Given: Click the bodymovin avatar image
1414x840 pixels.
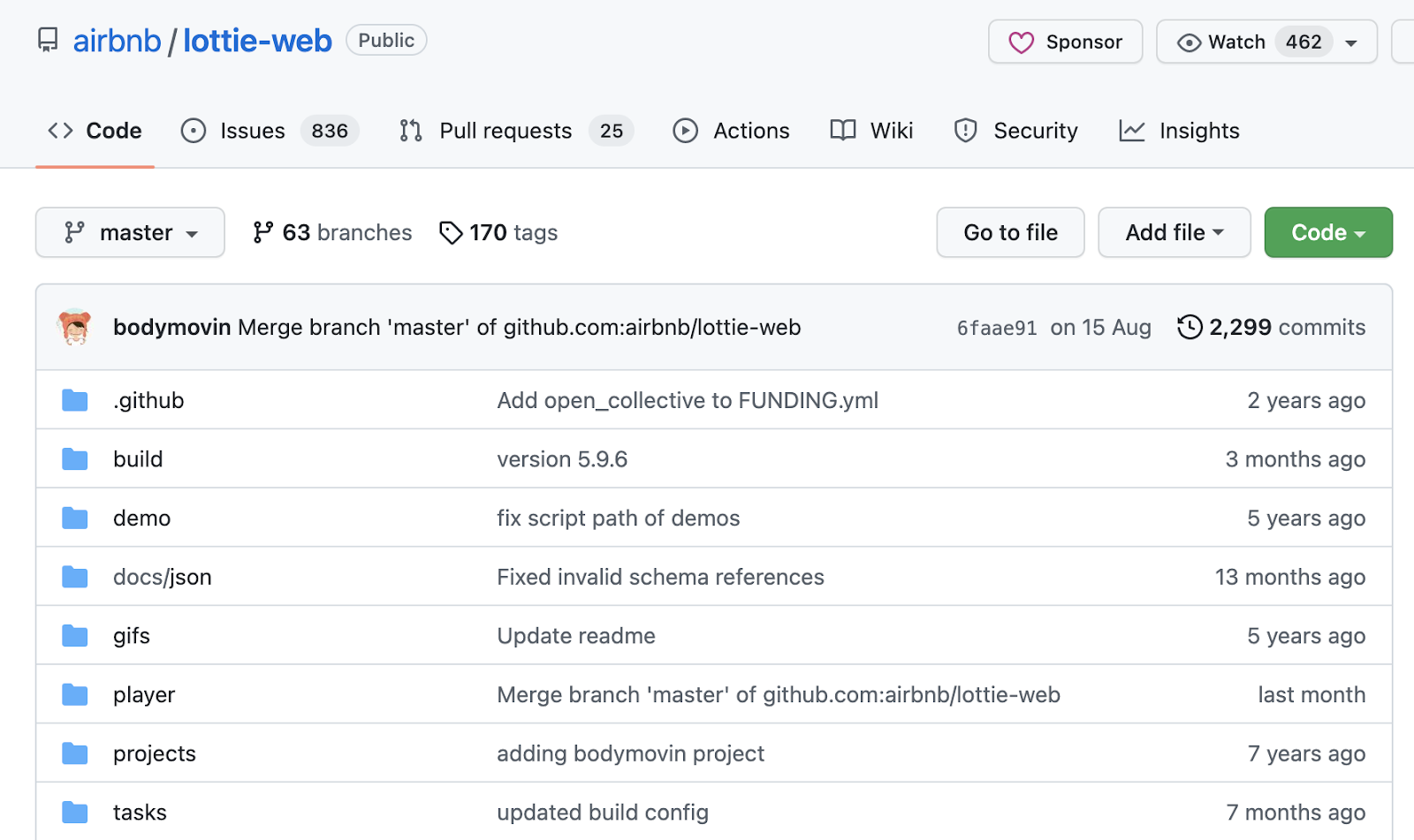Looking at the screenshot, I should pos(75,327).
